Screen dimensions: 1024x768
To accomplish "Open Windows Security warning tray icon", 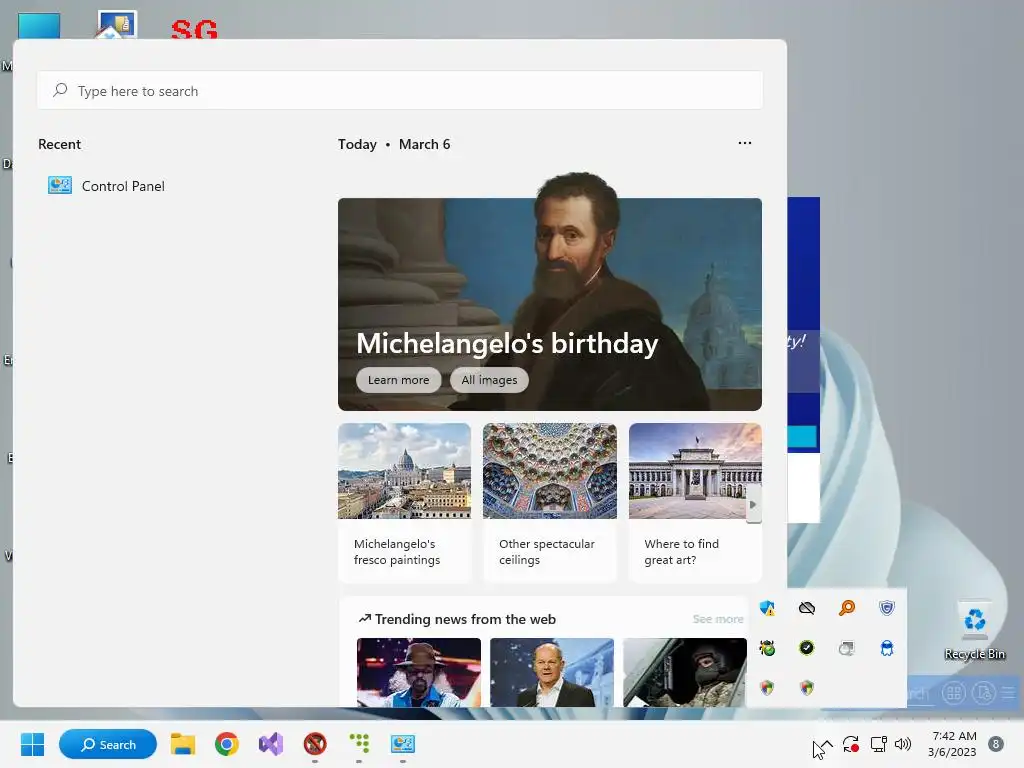I will click(767, 608).
